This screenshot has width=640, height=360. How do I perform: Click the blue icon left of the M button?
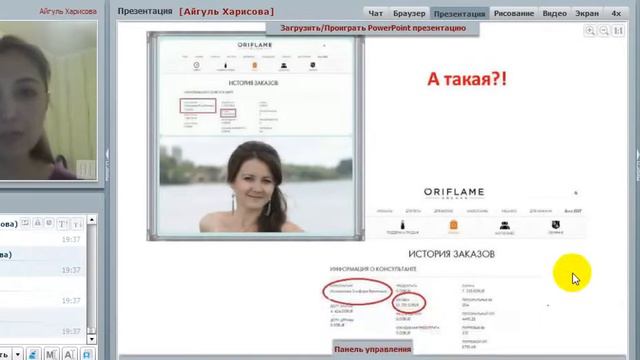(33, 354)
